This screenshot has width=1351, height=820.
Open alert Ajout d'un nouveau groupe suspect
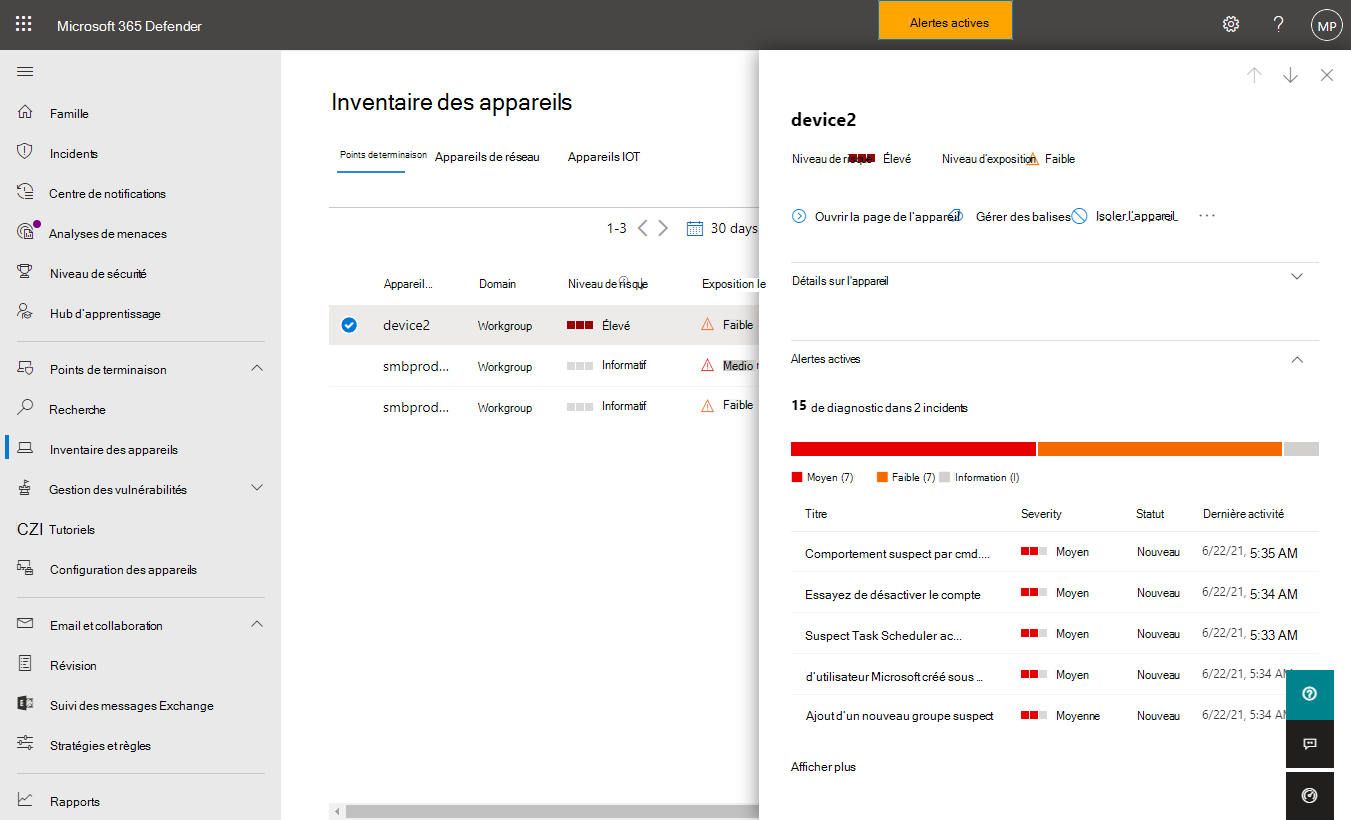899,716
